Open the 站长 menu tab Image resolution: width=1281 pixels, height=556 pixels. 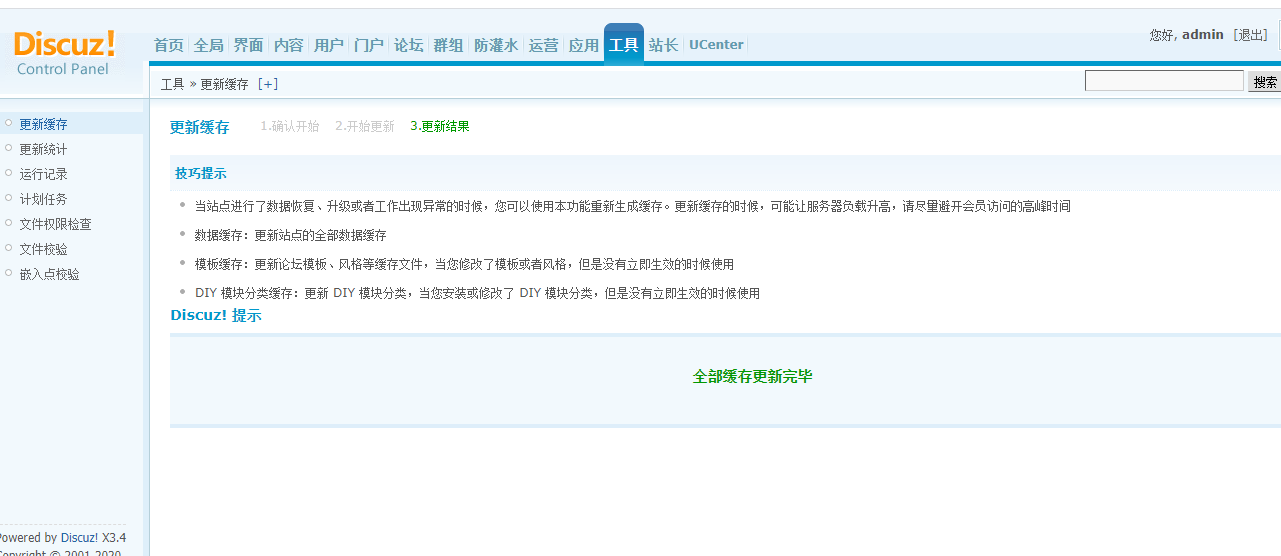[x=664, y=45]
